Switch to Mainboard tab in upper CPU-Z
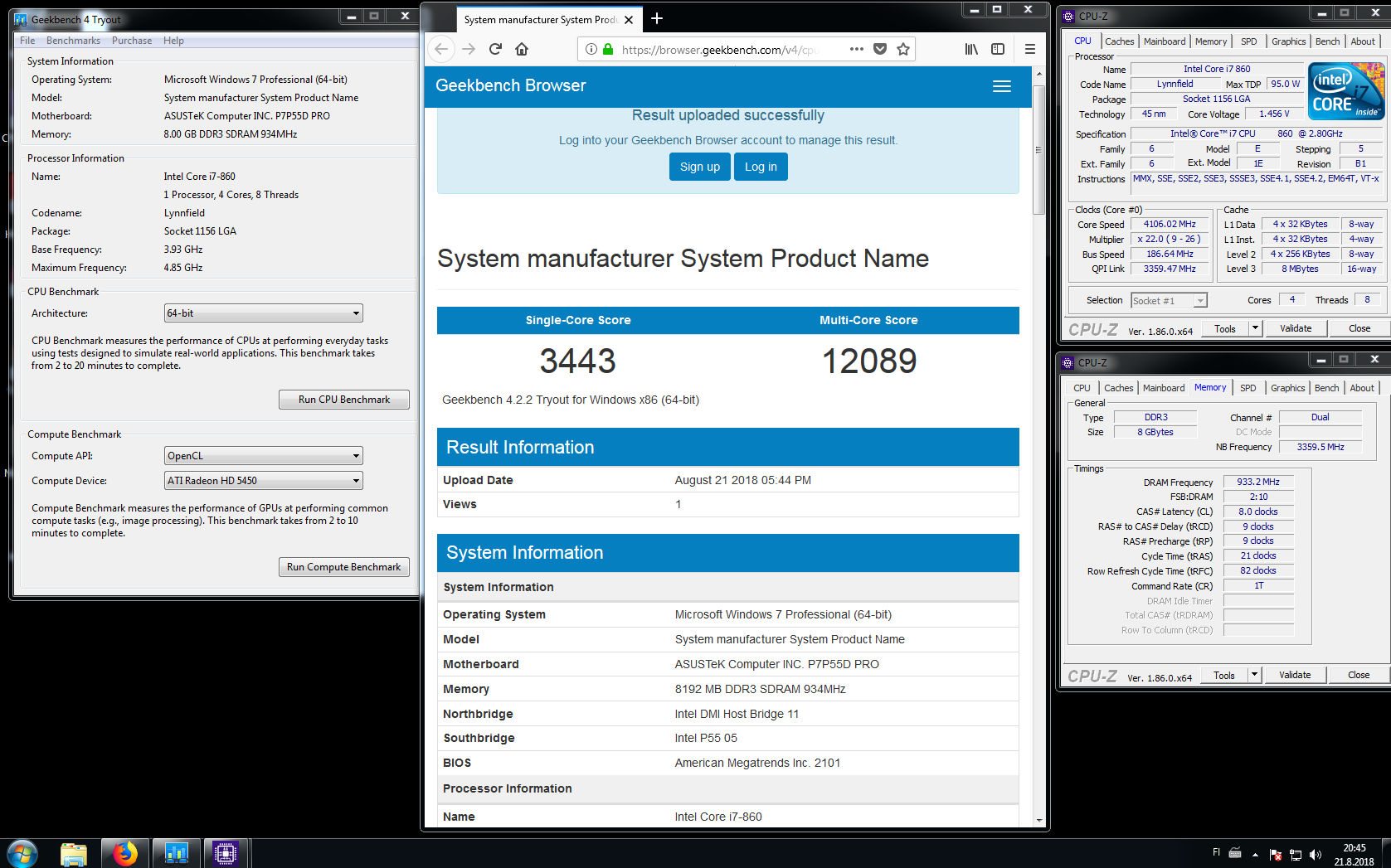The width and height of the screenshot is (1391, 868). click(x=1165, y=41)
